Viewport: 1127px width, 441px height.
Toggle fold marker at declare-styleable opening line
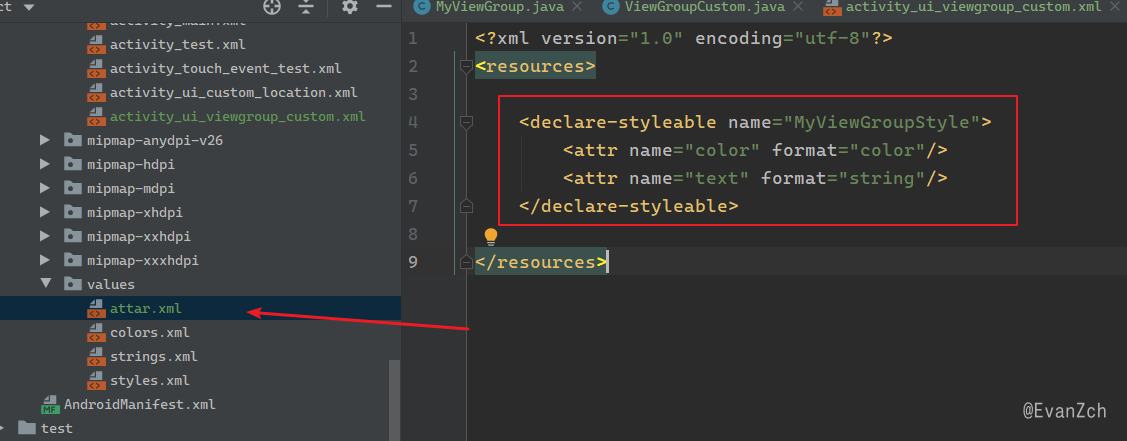point(466,123)
